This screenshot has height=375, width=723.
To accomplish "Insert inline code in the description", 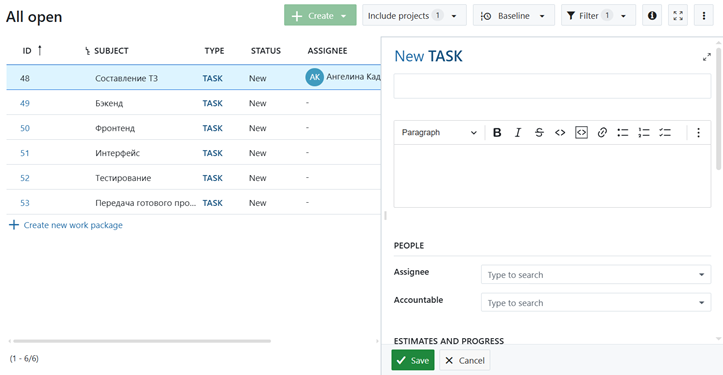I will [560, 133].
